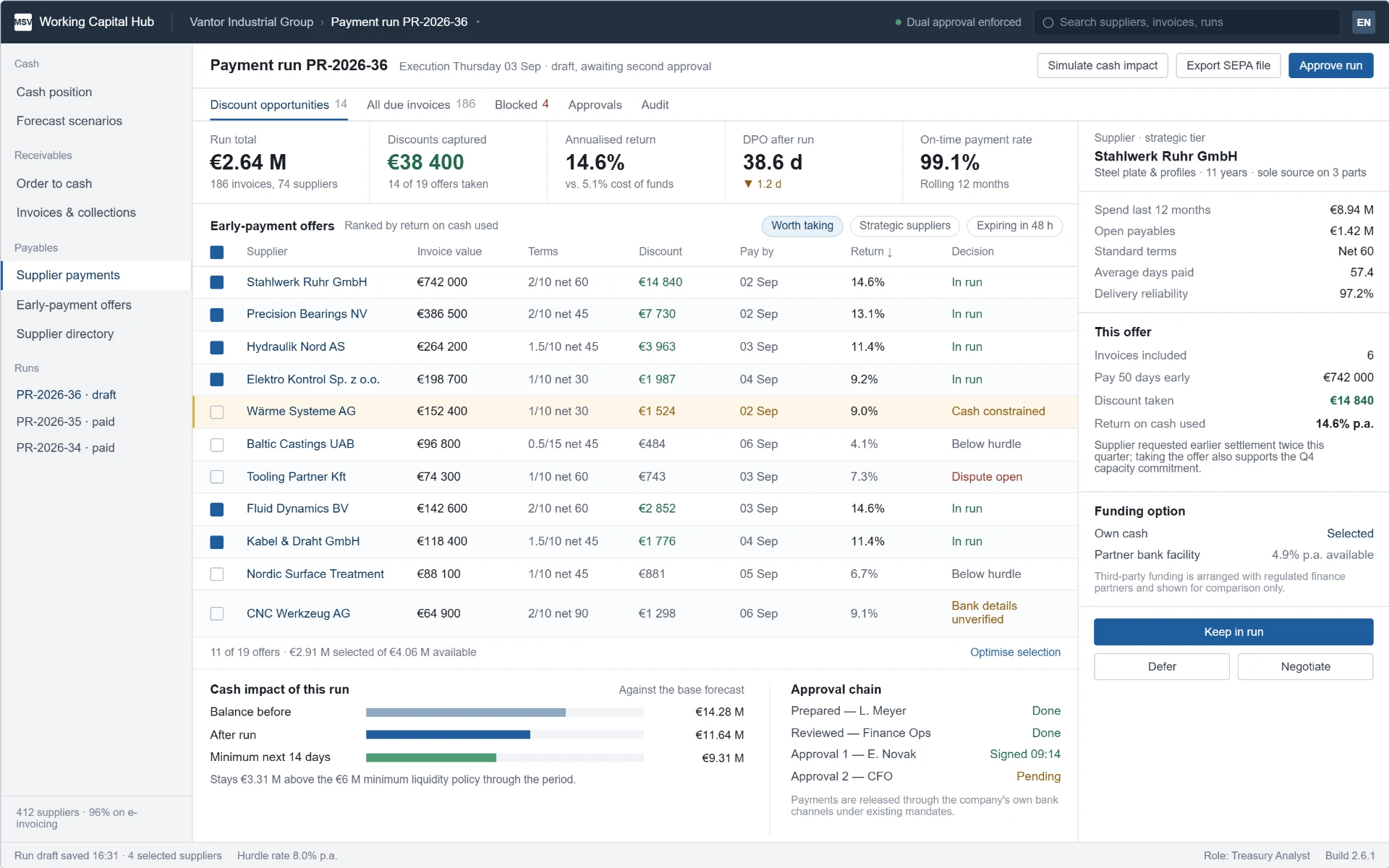Viewport: 1389px width, 868px height.
Task: Click the Approval 2 Pending status
Action: point(1038,776)
